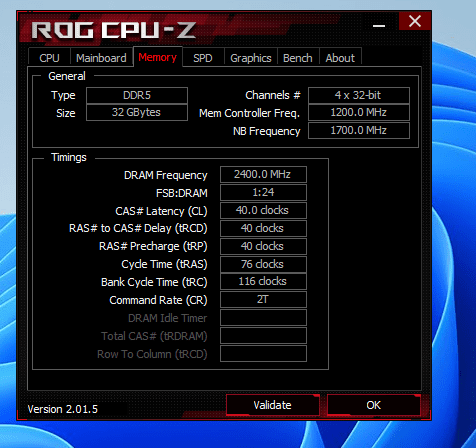Viewport: 476px width, 448px height.
Task: Click the FSB:DRAM value 1:24
Action: click(263, 192)
